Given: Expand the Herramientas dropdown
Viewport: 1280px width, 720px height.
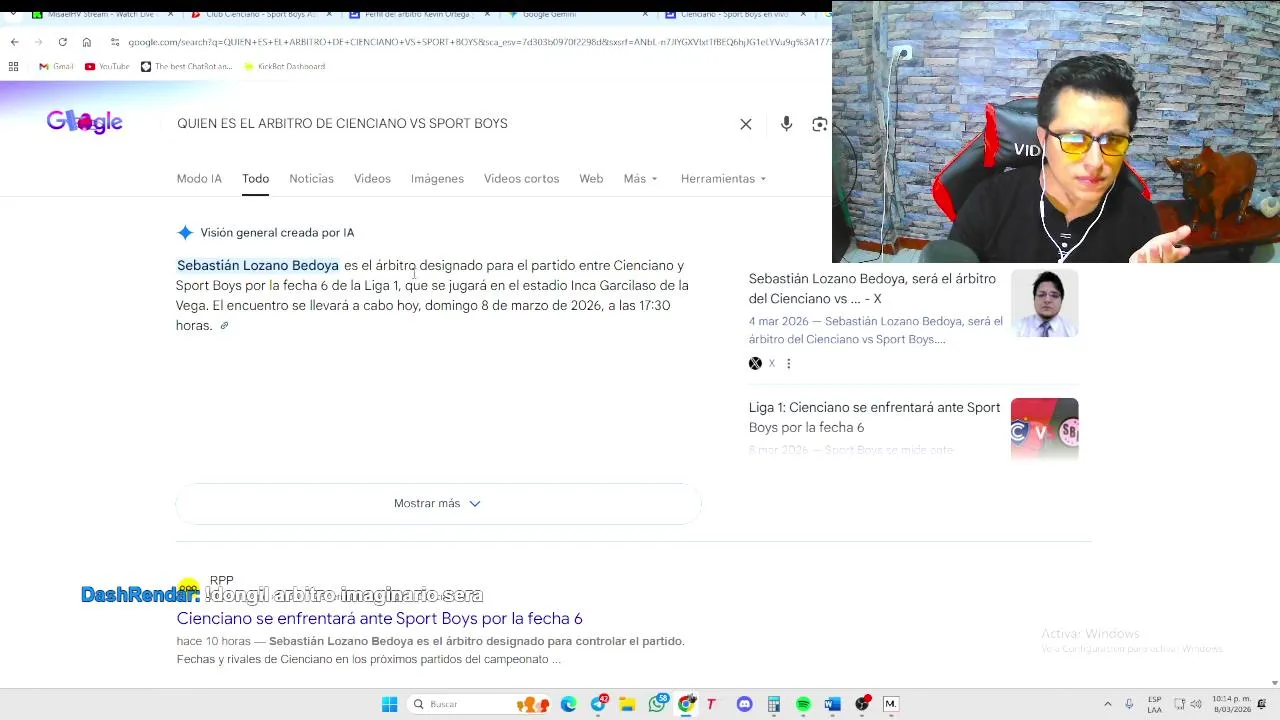Looking at the screenshot, I should pos(723,178).
